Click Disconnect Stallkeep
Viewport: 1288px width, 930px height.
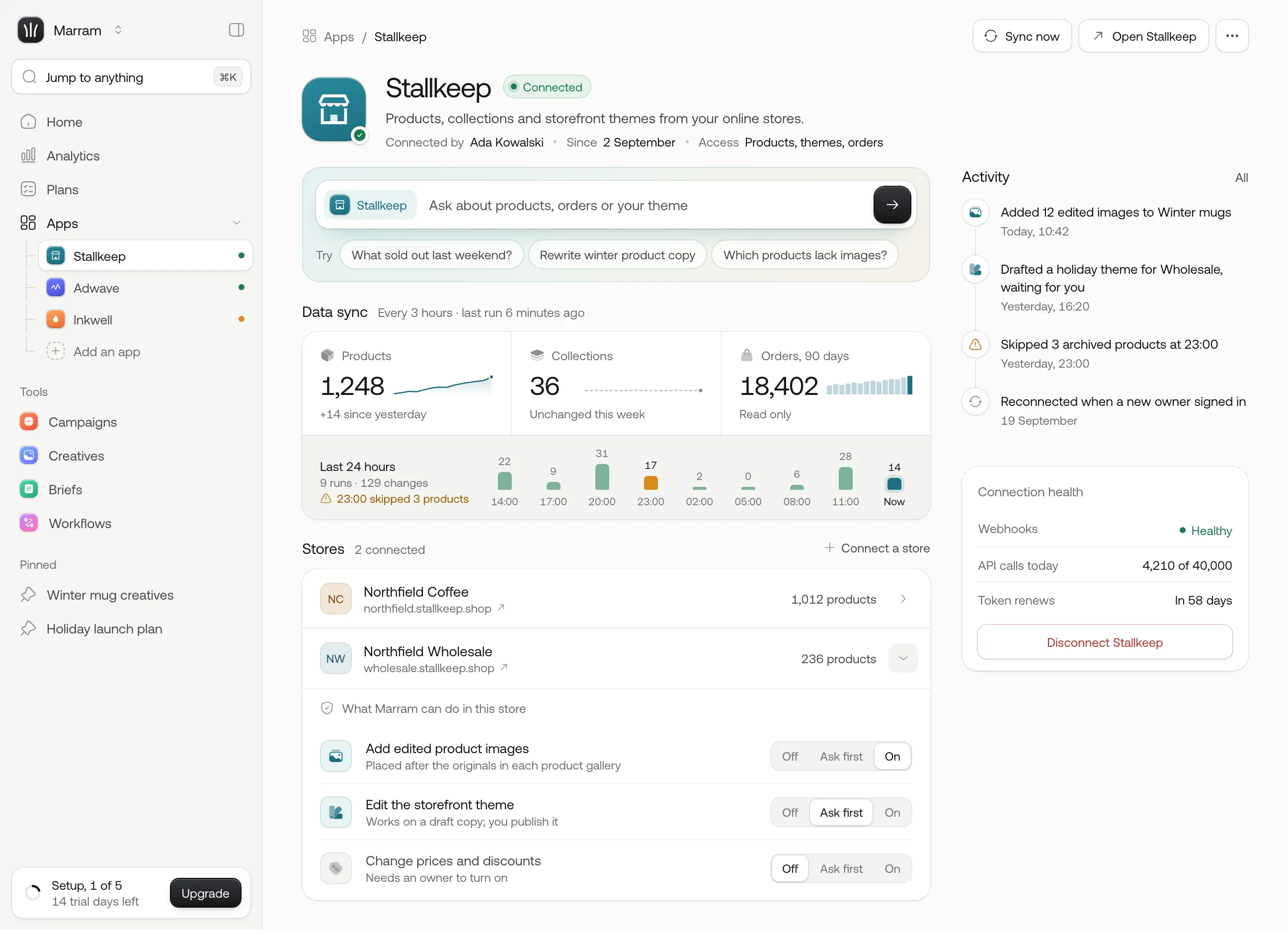coord(1105,642)
